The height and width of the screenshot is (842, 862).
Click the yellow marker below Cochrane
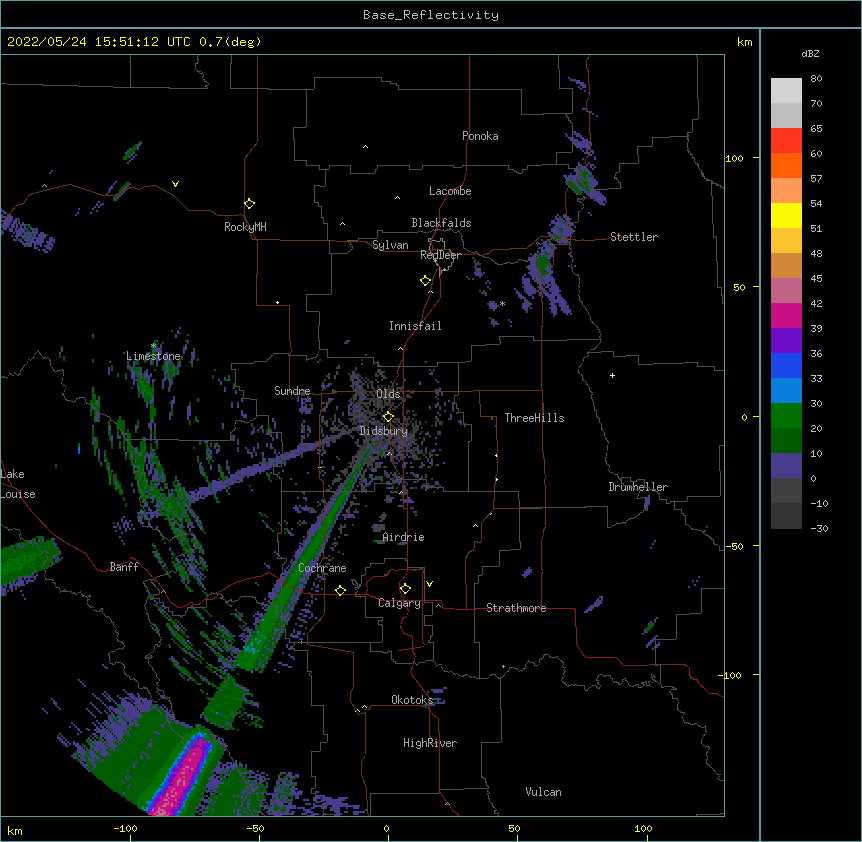coord(340,590)
